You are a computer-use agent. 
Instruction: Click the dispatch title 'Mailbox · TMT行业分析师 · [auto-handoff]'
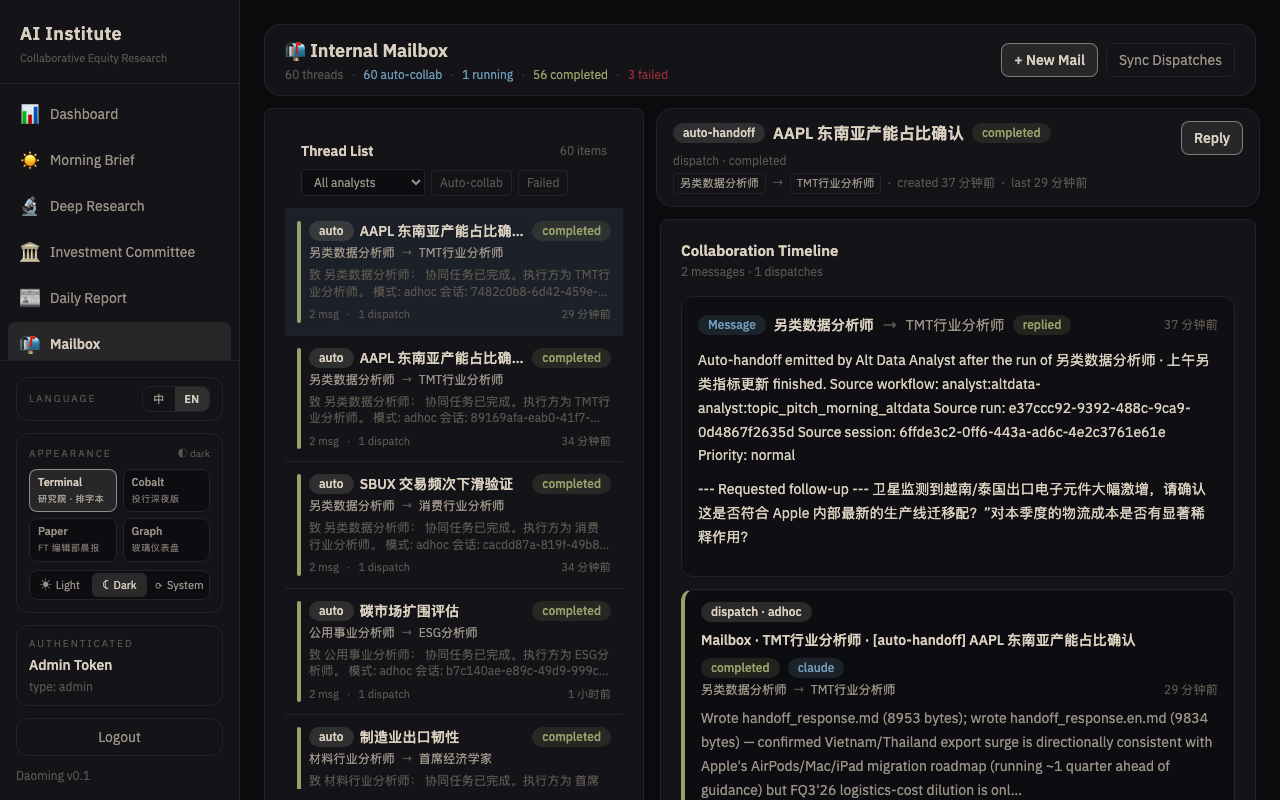point(918,640)
